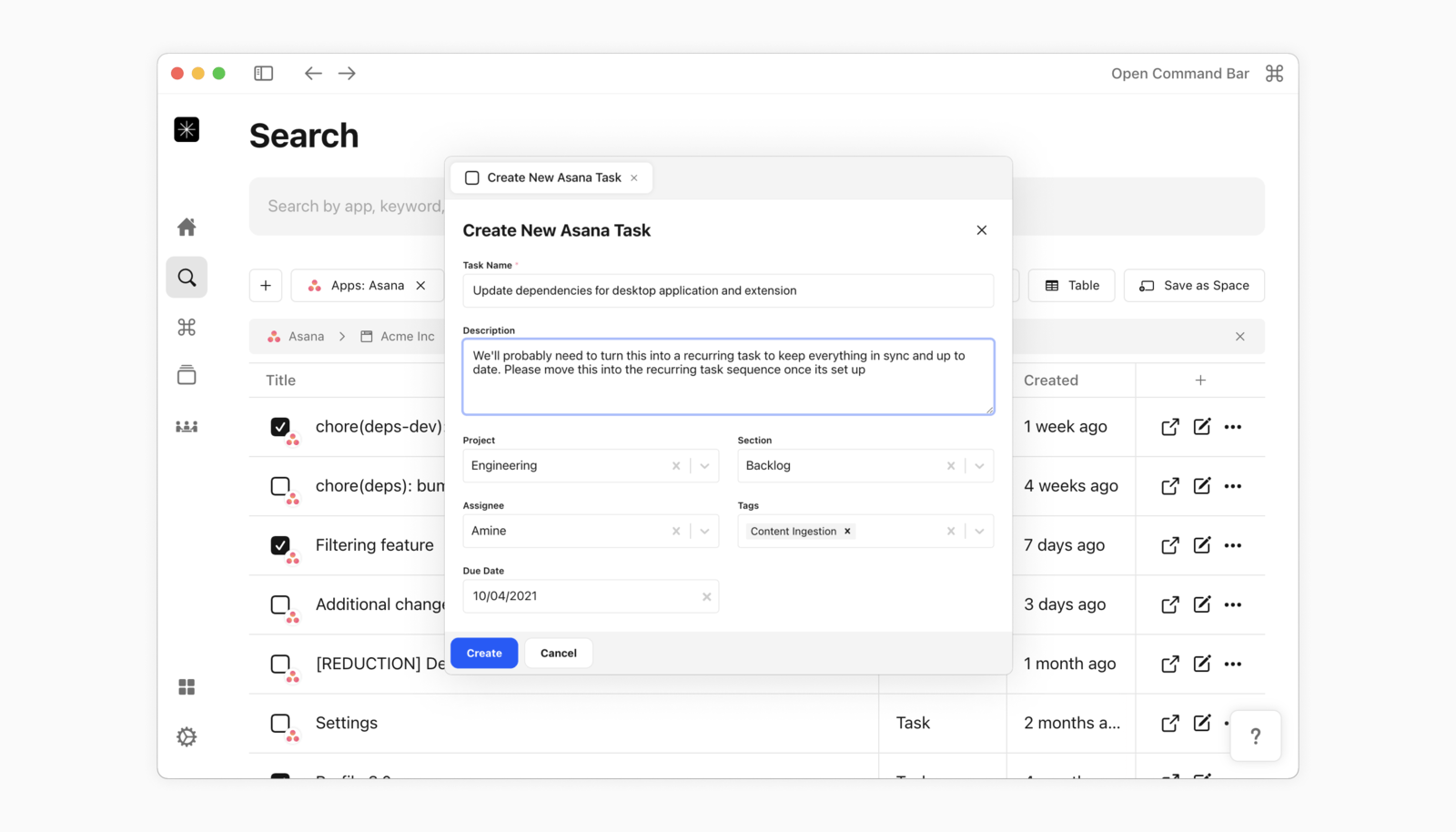Switch to Table view
Screen dimensions: 1456x832
(1072, 285)
